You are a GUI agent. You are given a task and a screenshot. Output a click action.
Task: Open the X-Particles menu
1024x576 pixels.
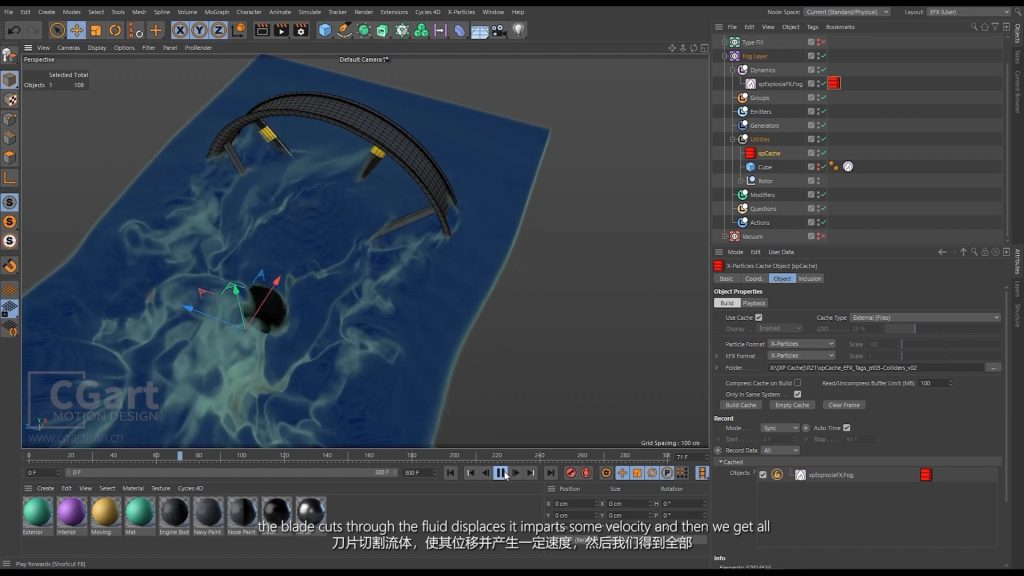[x=461, y=12]
